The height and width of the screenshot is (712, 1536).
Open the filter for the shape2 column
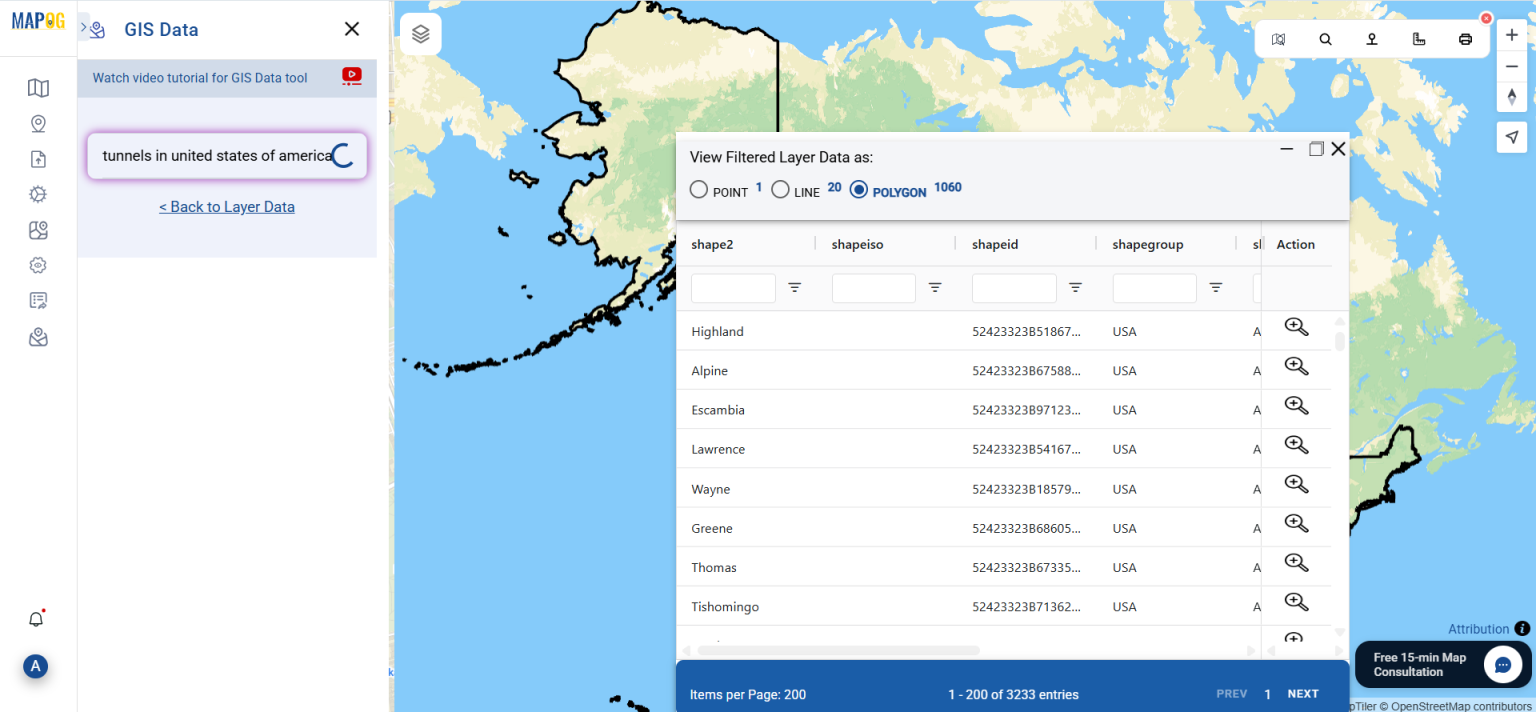(x=795, y=287)
